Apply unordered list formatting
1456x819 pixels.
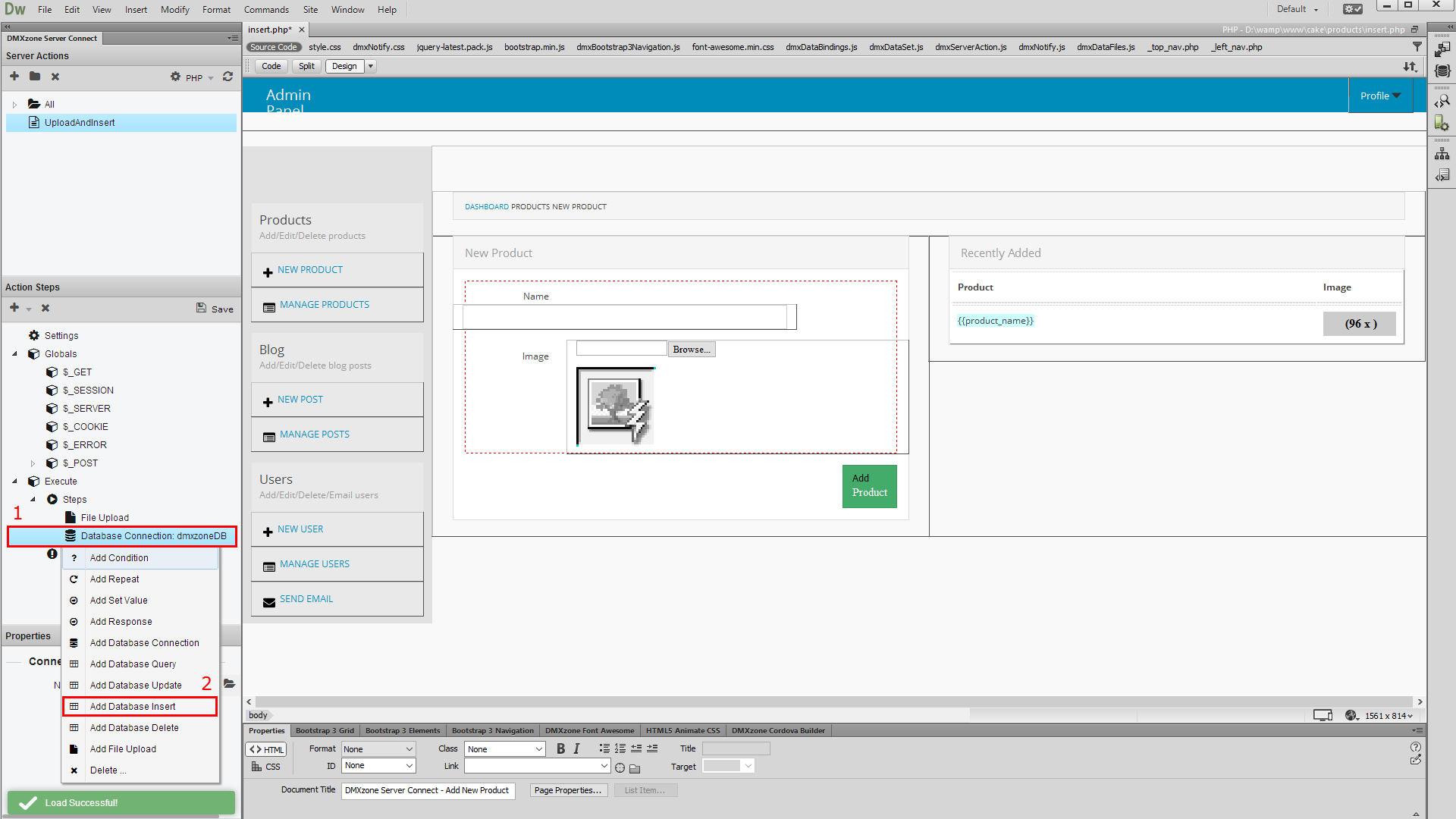(604, 748)
